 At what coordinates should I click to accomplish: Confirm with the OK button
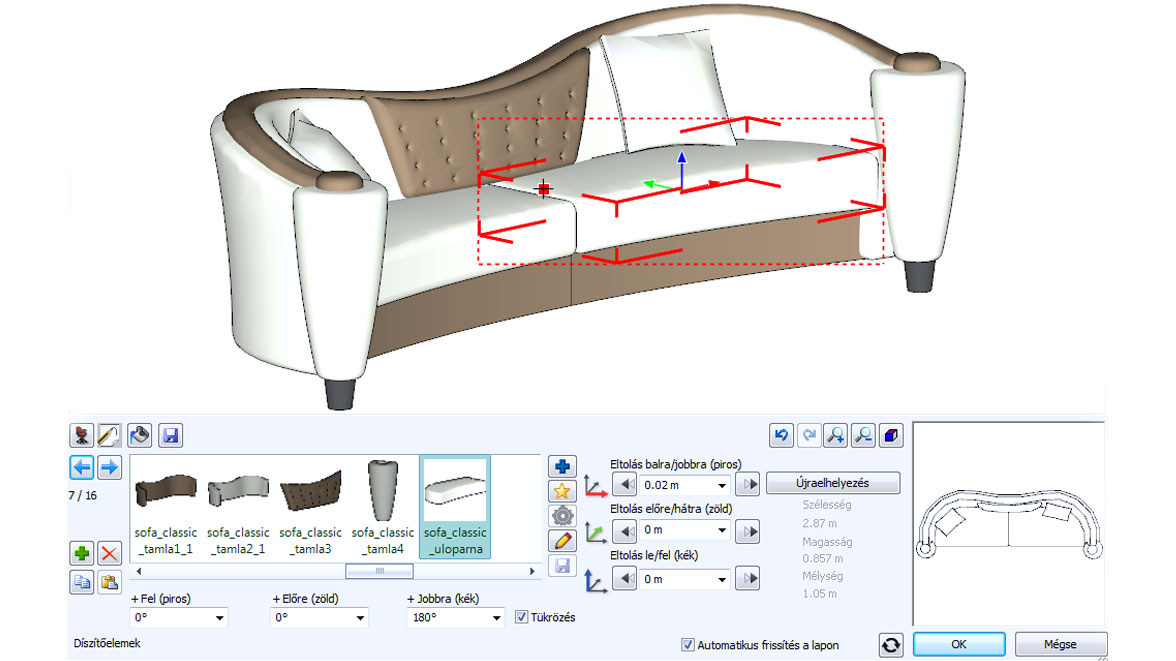tap(958, 644)
